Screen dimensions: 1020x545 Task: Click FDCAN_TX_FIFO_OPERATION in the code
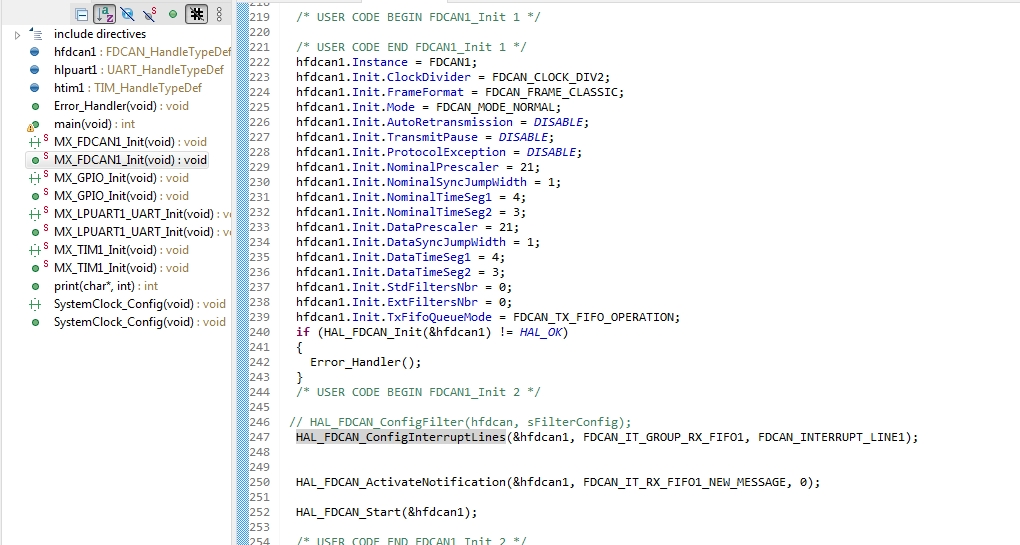coord(594,317)
